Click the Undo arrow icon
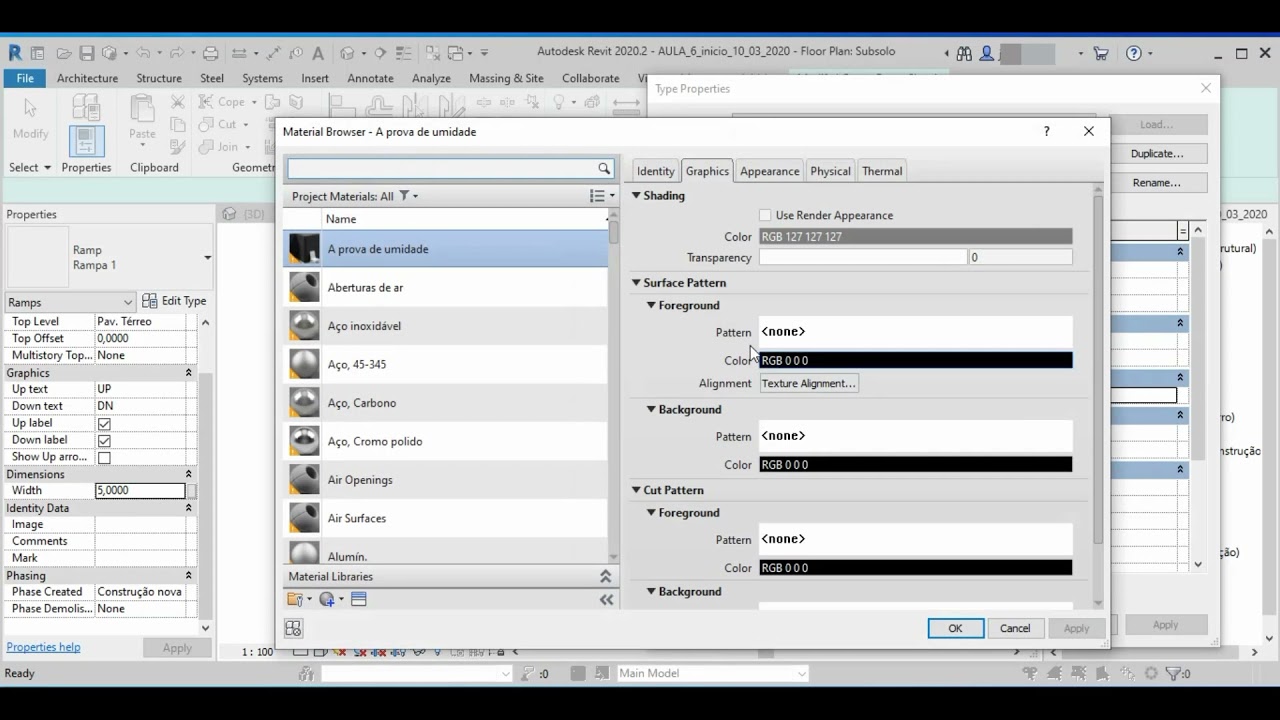The width and height of the screenshot is (1280, 720). [143, 53]
